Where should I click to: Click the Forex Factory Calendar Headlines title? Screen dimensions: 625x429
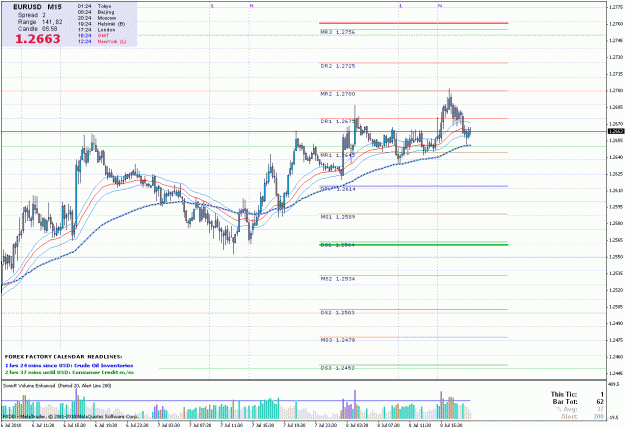tap(63, 357)
